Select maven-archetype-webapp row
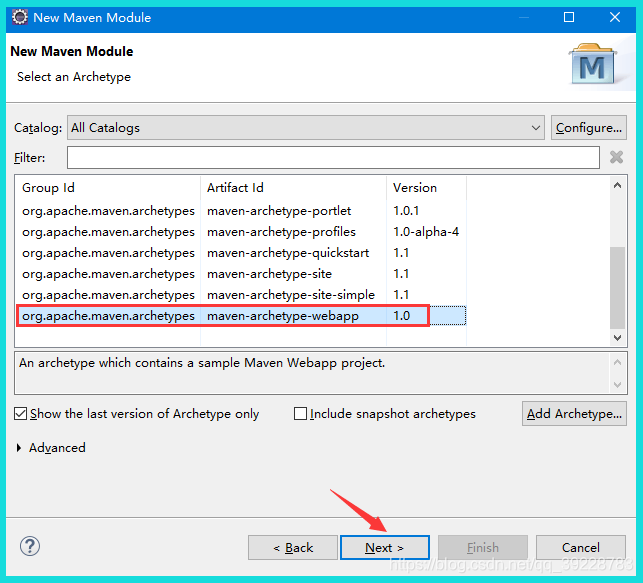Viewport: 643px width, 583px height. pyautogui.click(x=240, y=316)
